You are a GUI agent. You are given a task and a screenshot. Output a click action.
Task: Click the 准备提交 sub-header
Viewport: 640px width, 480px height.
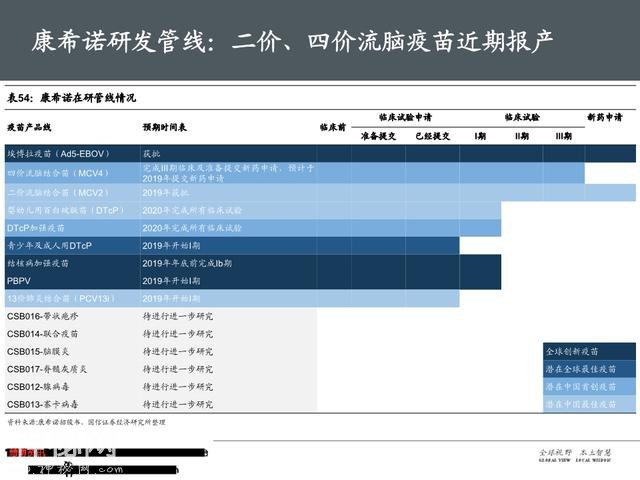(378, 136)
